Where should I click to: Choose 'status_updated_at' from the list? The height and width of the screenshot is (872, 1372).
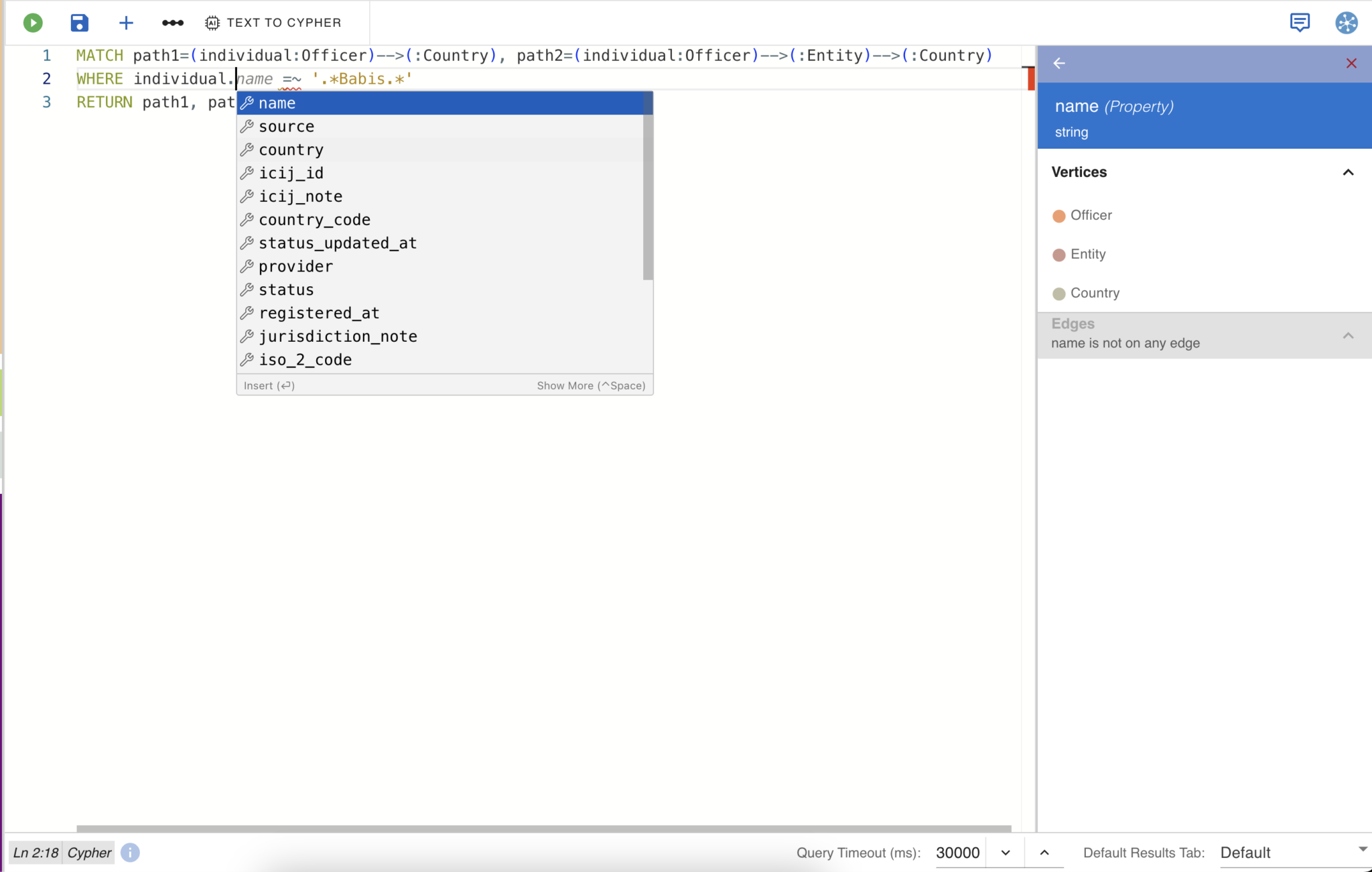tap(440, 243)
